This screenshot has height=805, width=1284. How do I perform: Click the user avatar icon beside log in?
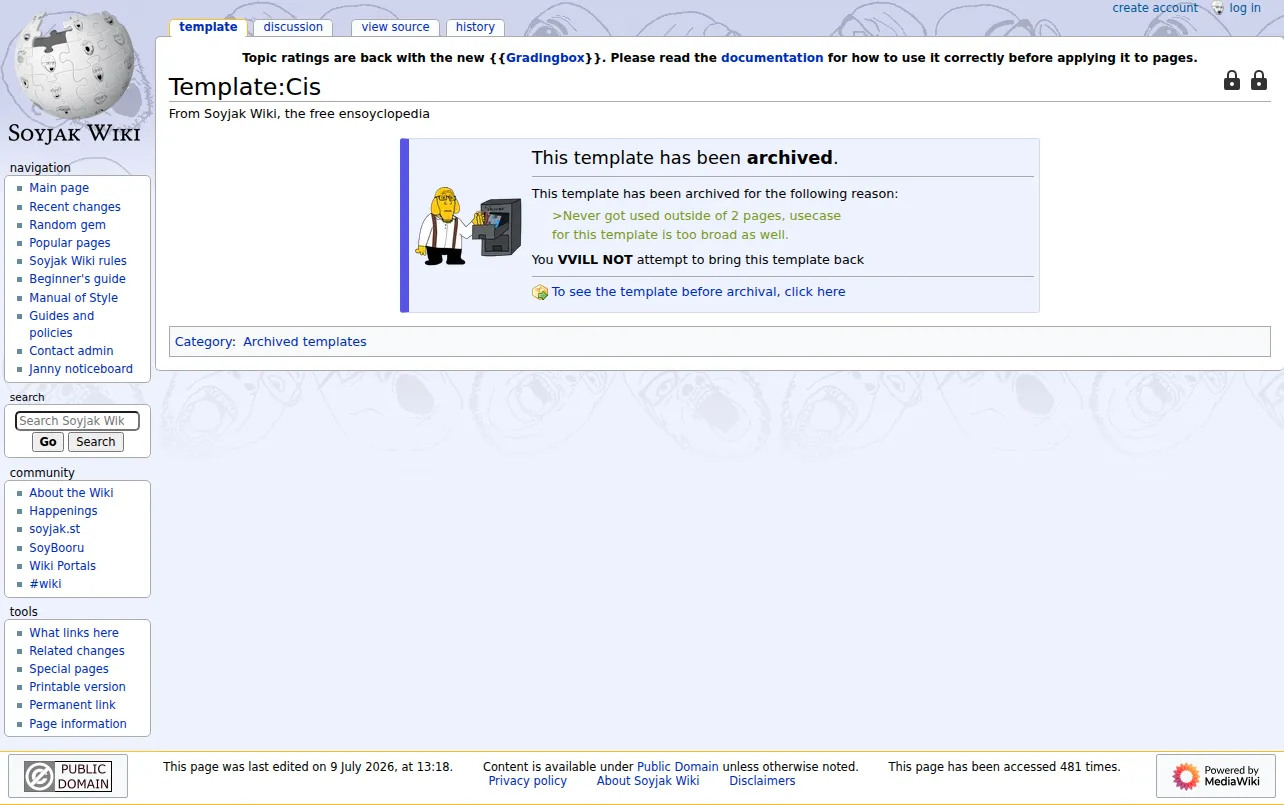pos(1218,8)
